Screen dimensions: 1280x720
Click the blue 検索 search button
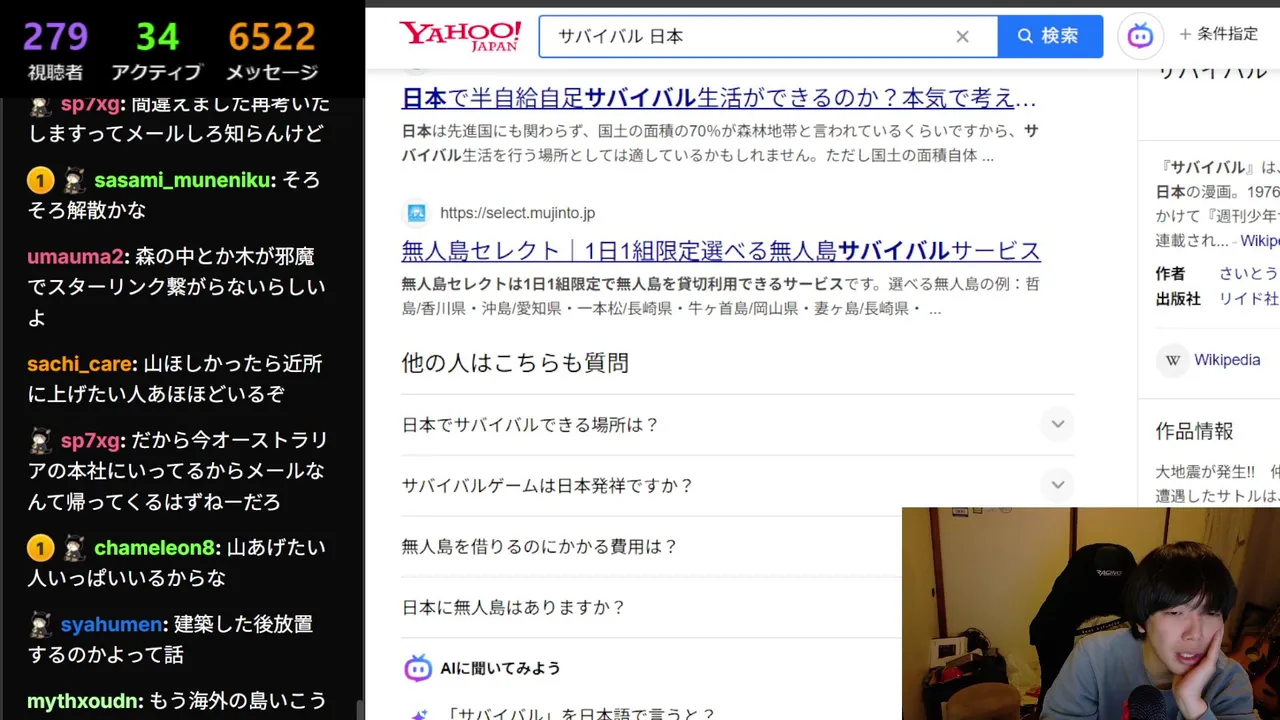[x=1050, y=36]
